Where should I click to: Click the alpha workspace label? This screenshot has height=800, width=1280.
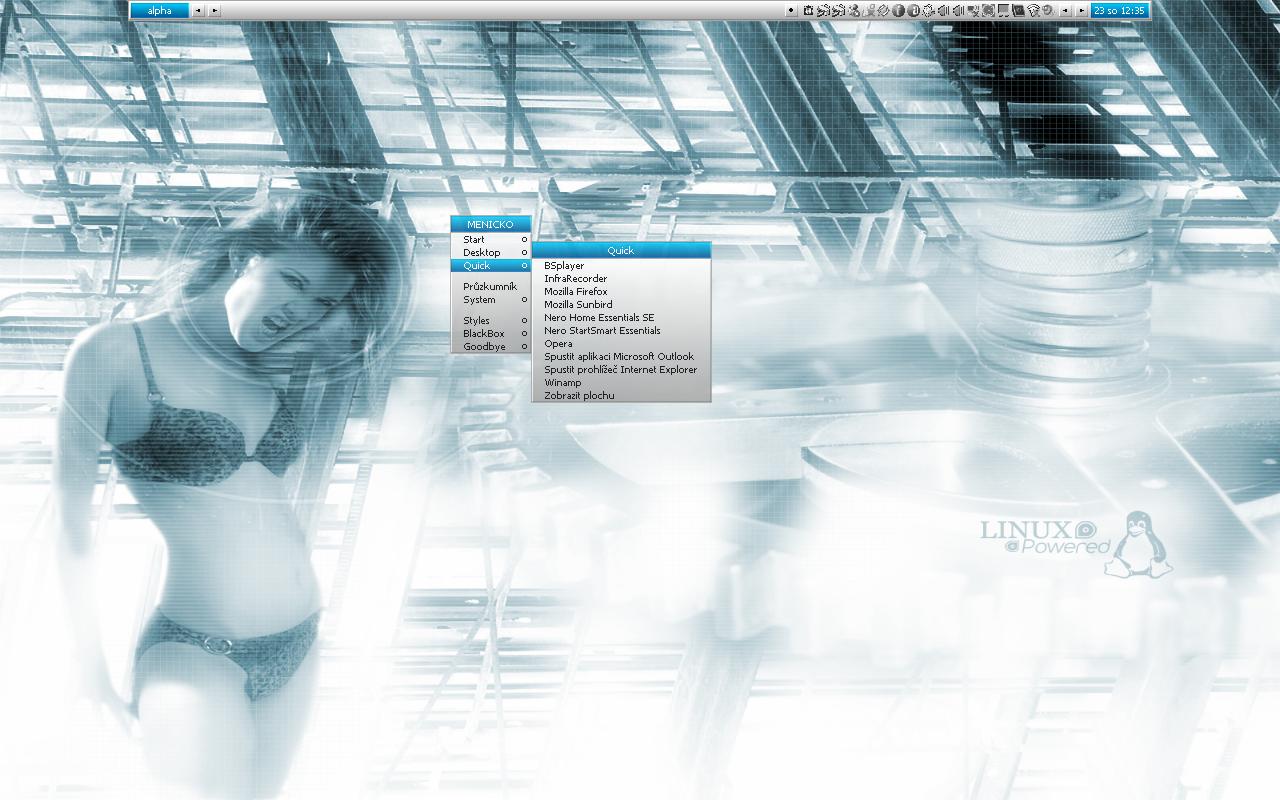click(159, 10)
